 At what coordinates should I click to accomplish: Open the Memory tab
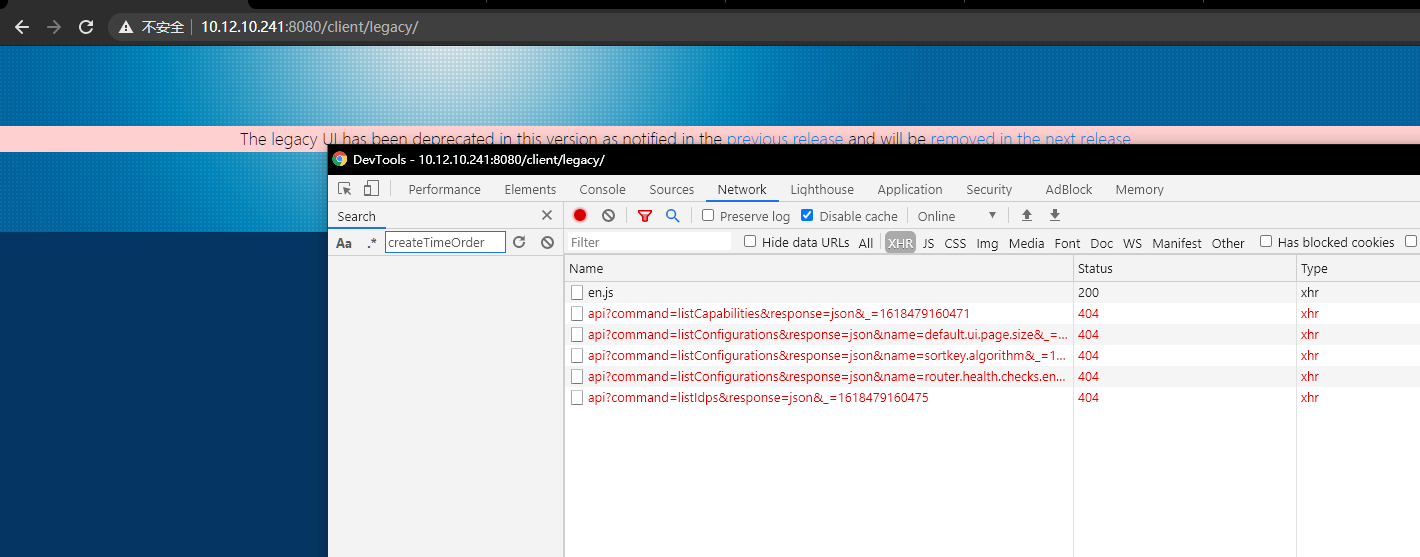(x=1139, y=189)
